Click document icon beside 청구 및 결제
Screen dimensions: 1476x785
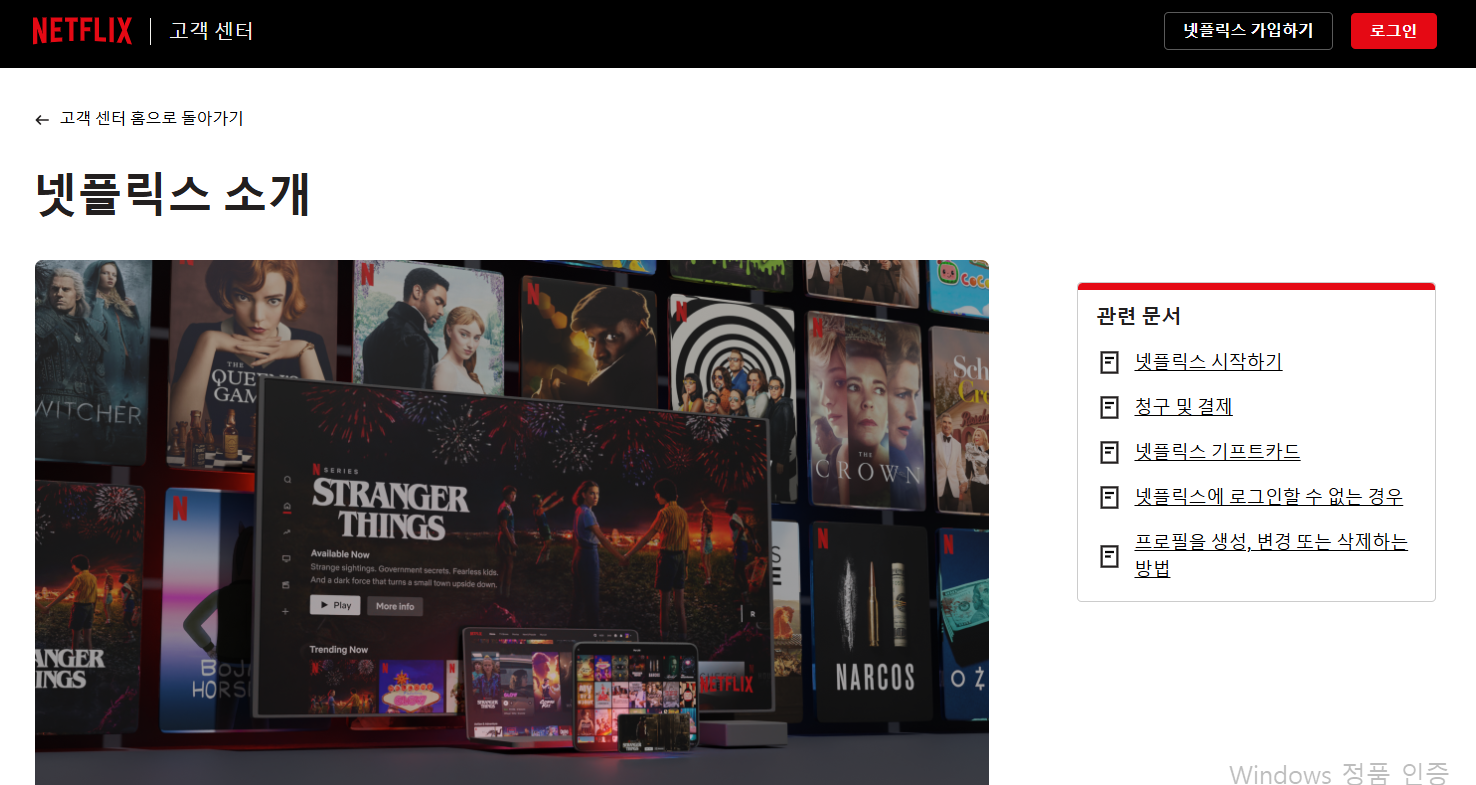pyautogui.click(x=1109, y=407)
